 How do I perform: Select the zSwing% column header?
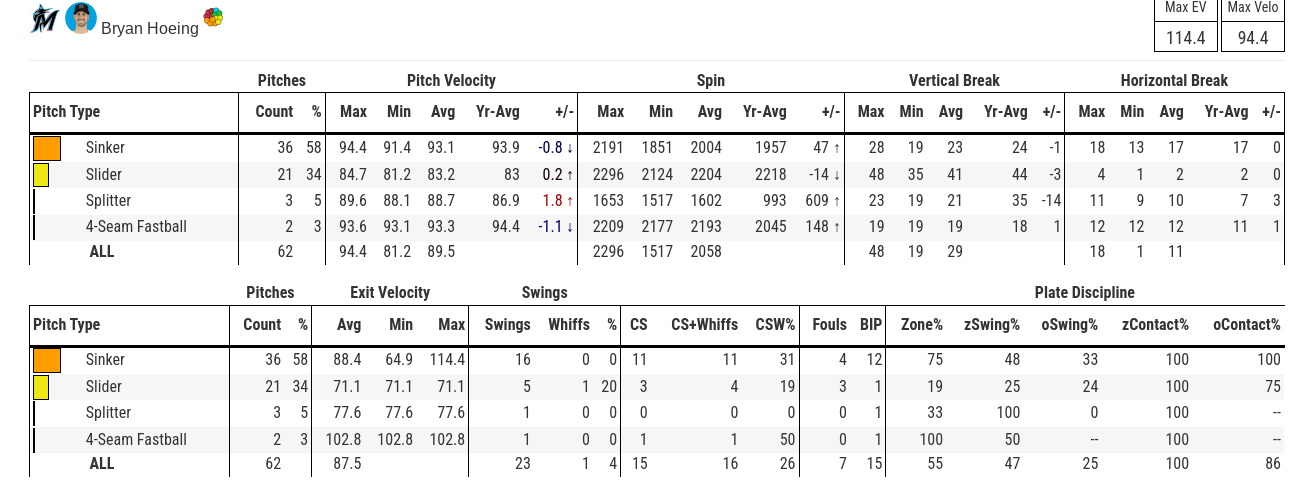point(991,325)
